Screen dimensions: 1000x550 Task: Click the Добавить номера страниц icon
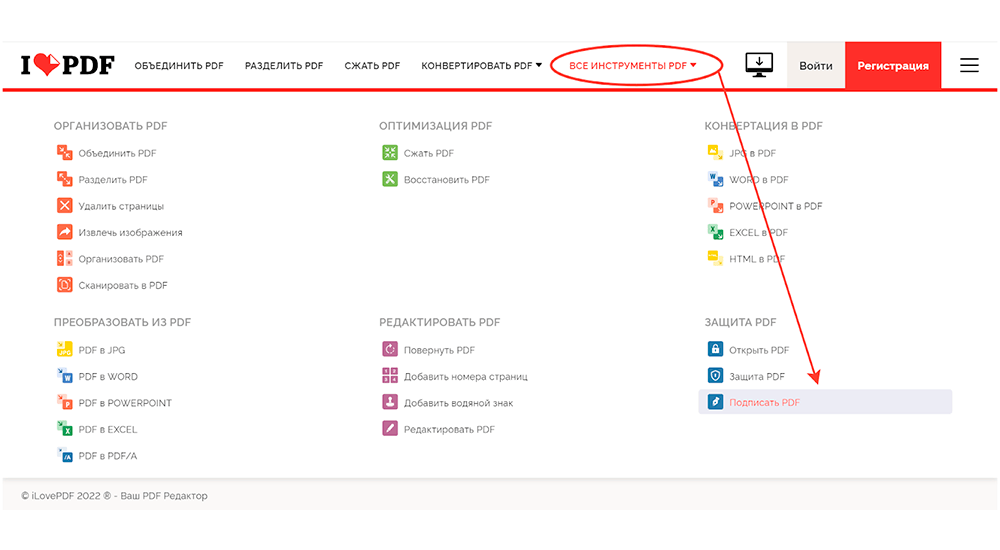[x=390, y=376]
